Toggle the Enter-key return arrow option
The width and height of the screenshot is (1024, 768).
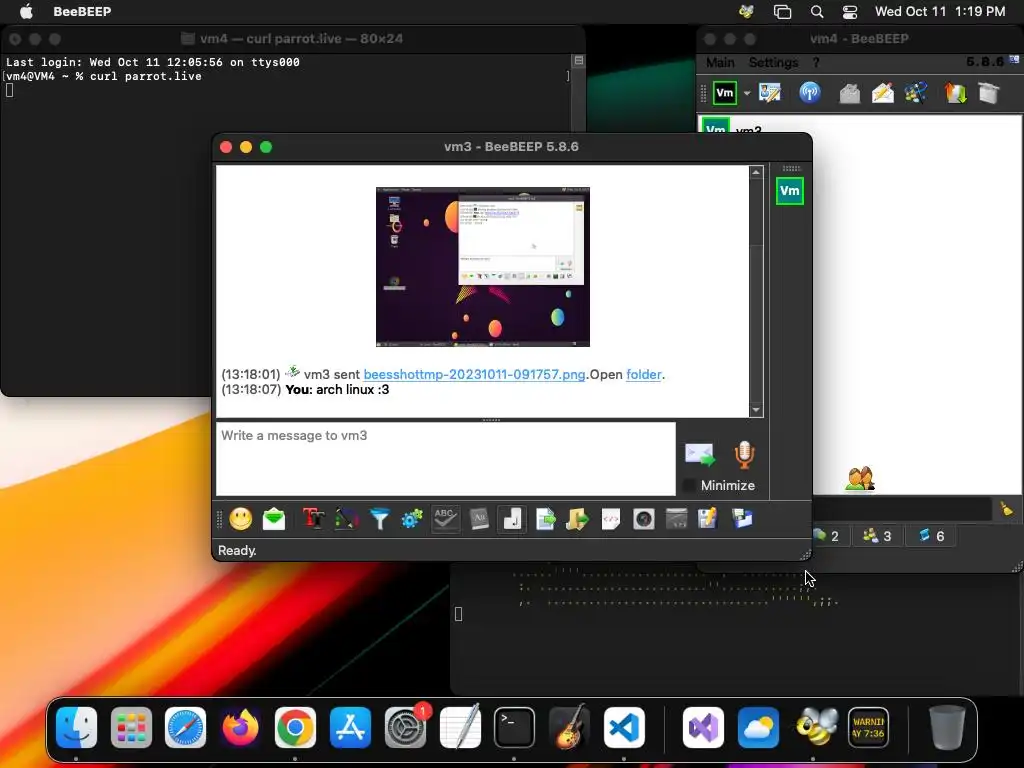tap(512, 519)
